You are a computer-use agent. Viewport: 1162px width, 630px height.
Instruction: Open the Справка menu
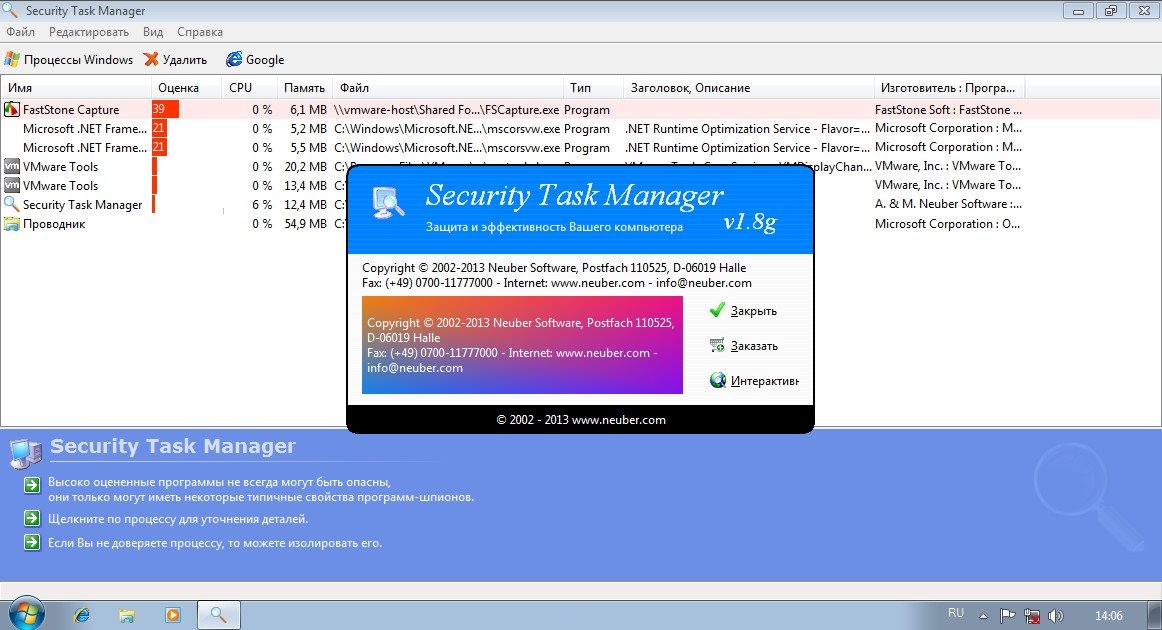coord(200,32)
